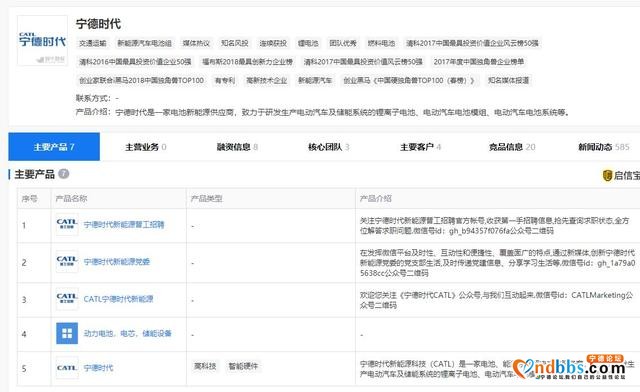Click CATL logo in row 5 宁德时代
Image resolution: width=640 pixels, height=392 pixels.
(67, 368)
